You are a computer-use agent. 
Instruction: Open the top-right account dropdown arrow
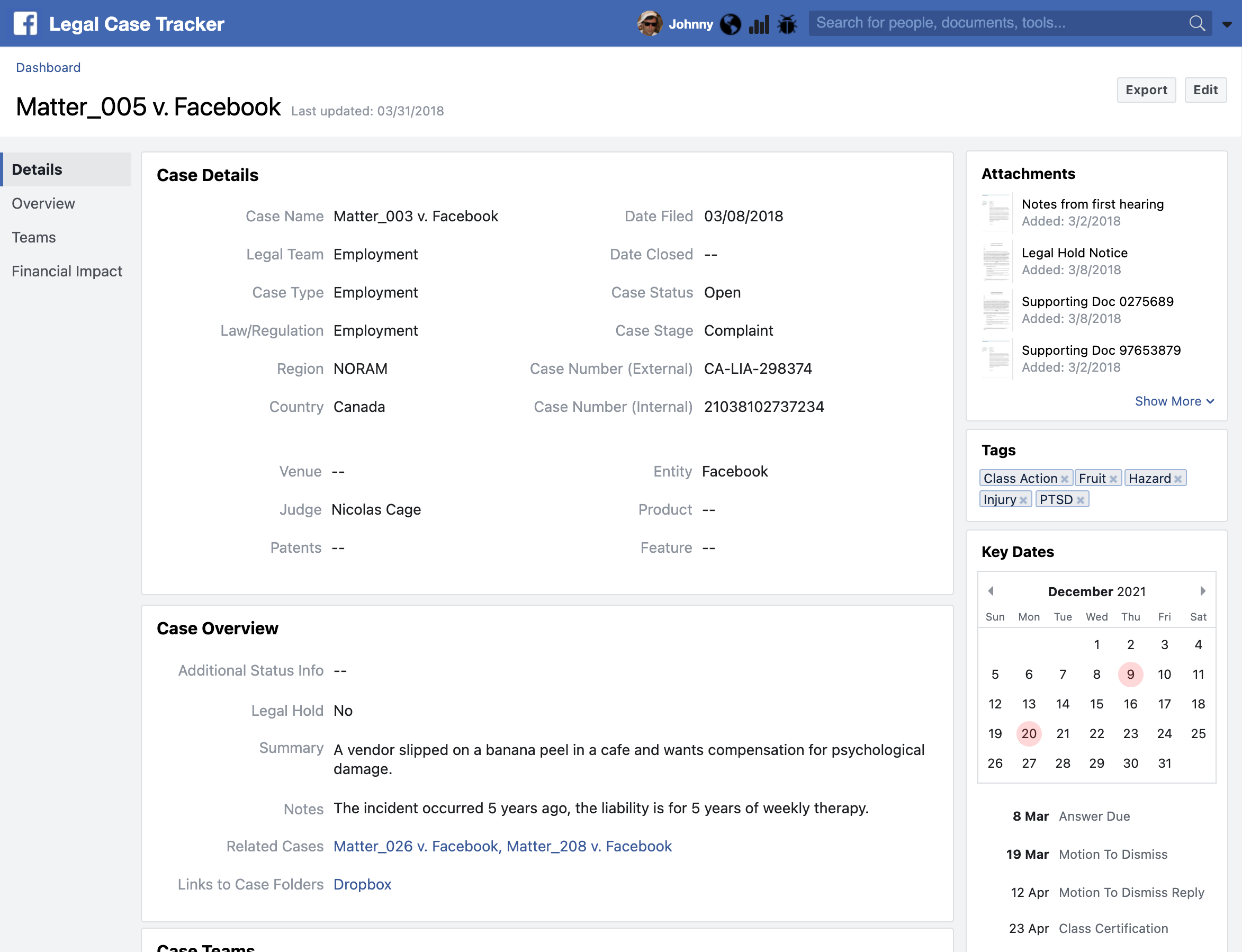pyautogui.click(x=1227, y=24)
